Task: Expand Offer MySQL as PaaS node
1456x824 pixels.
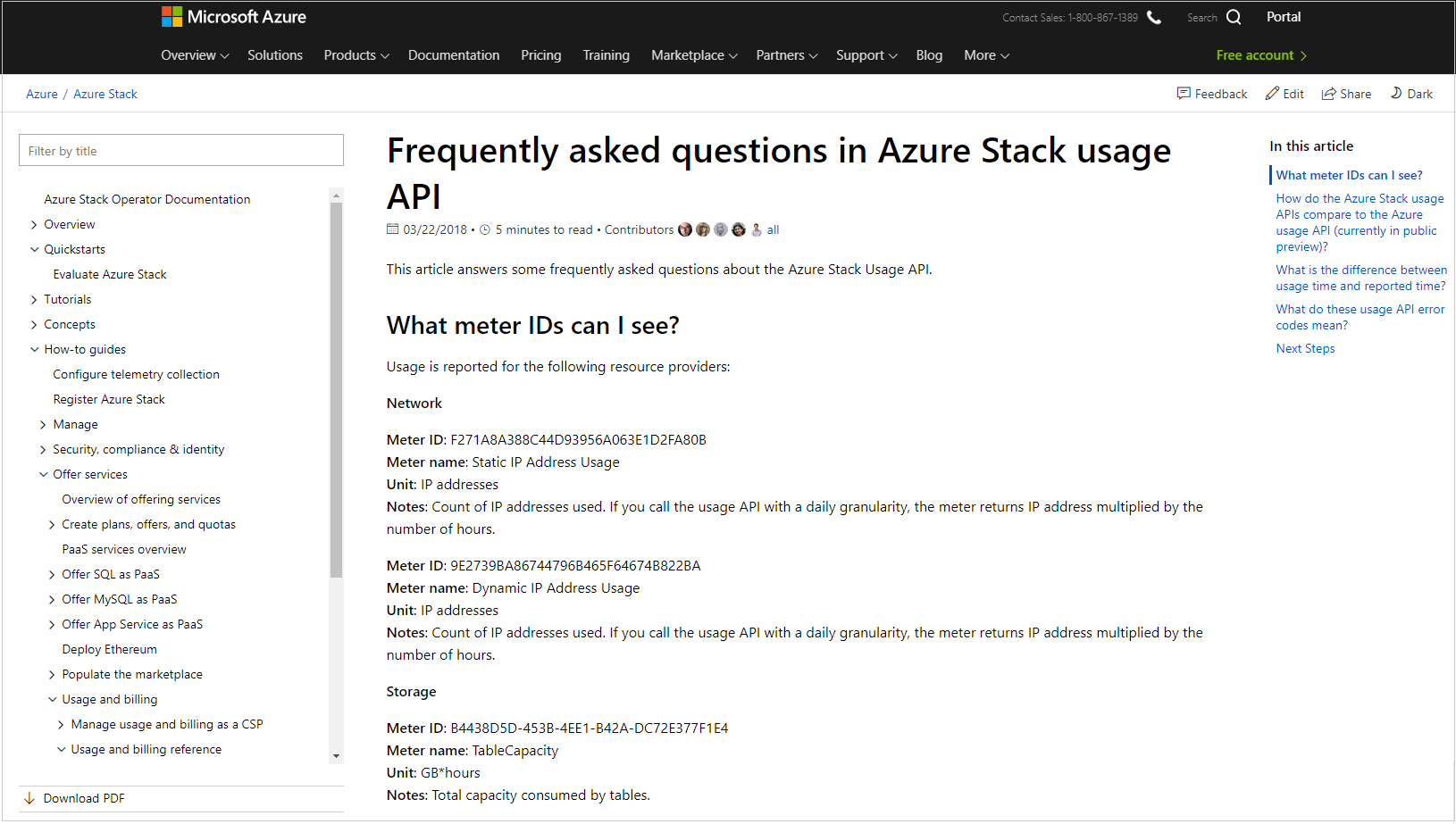Action: point(52,599)
